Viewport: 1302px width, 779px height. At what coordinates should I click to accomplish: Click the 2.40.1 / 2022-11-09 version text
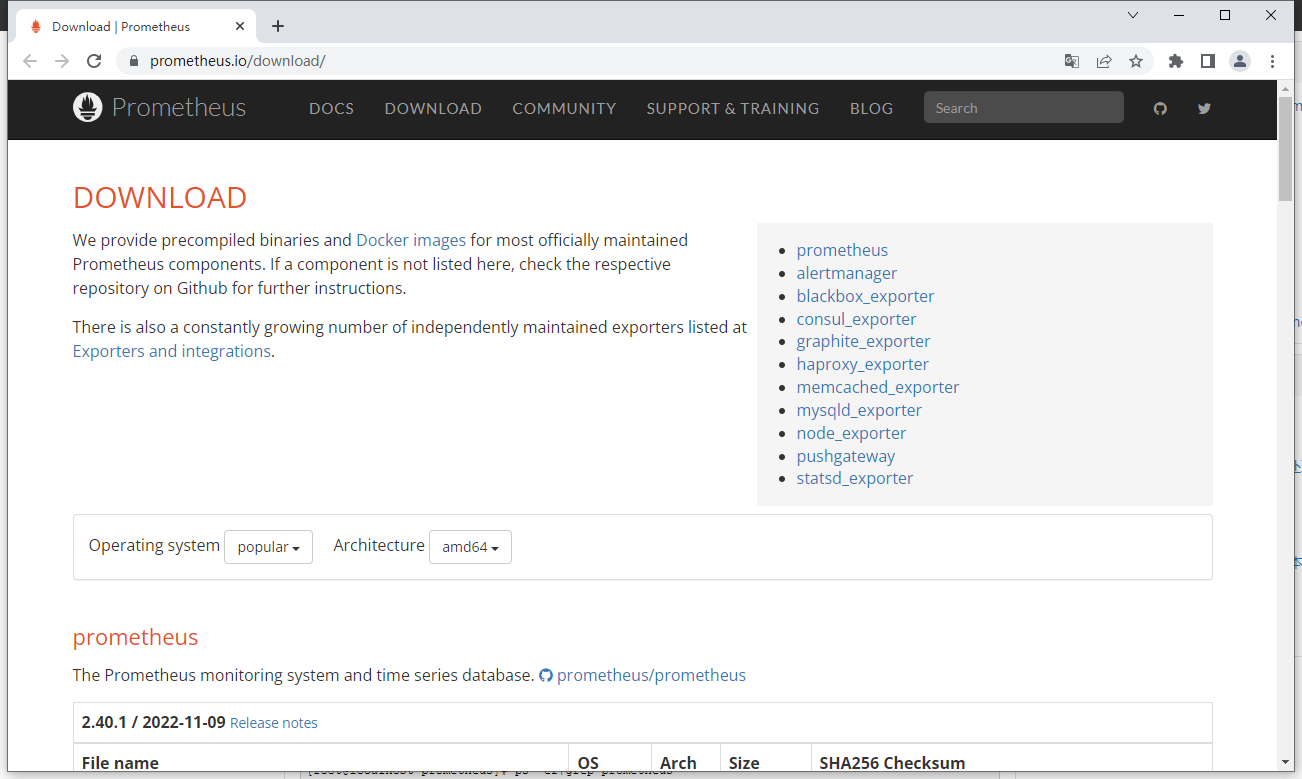(154, 722)
